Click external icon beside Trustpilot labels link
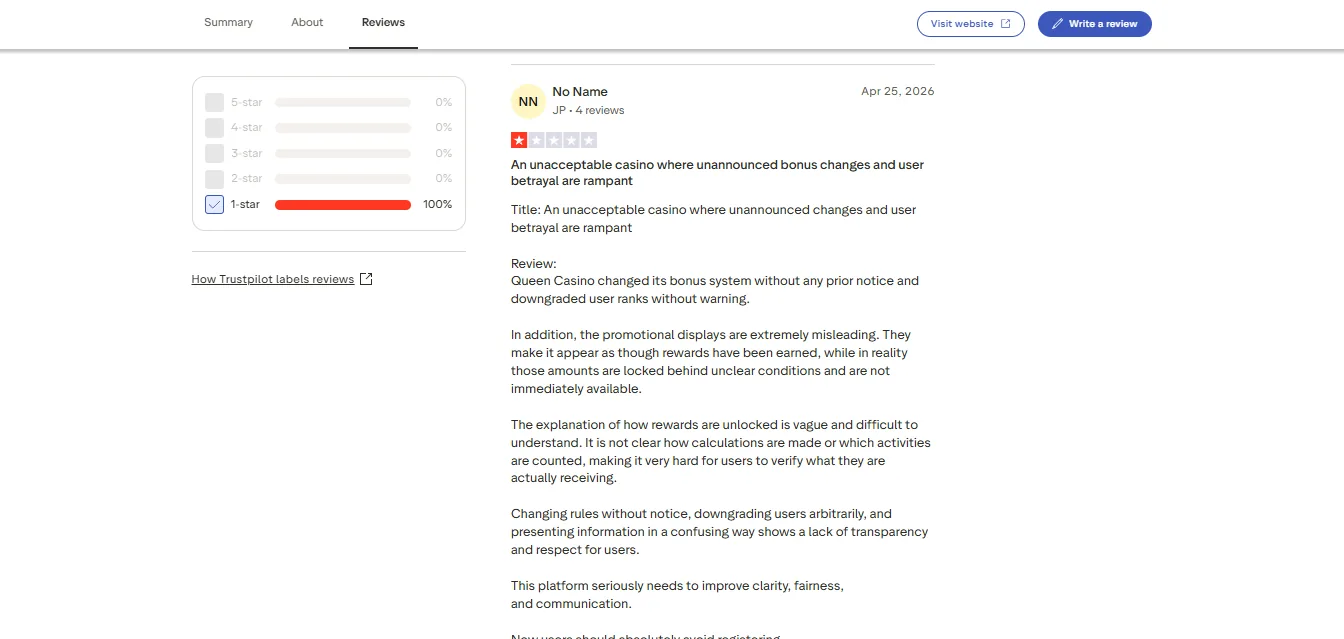The width and height of the screenshot is (1344, 639). tap(366, 279)
